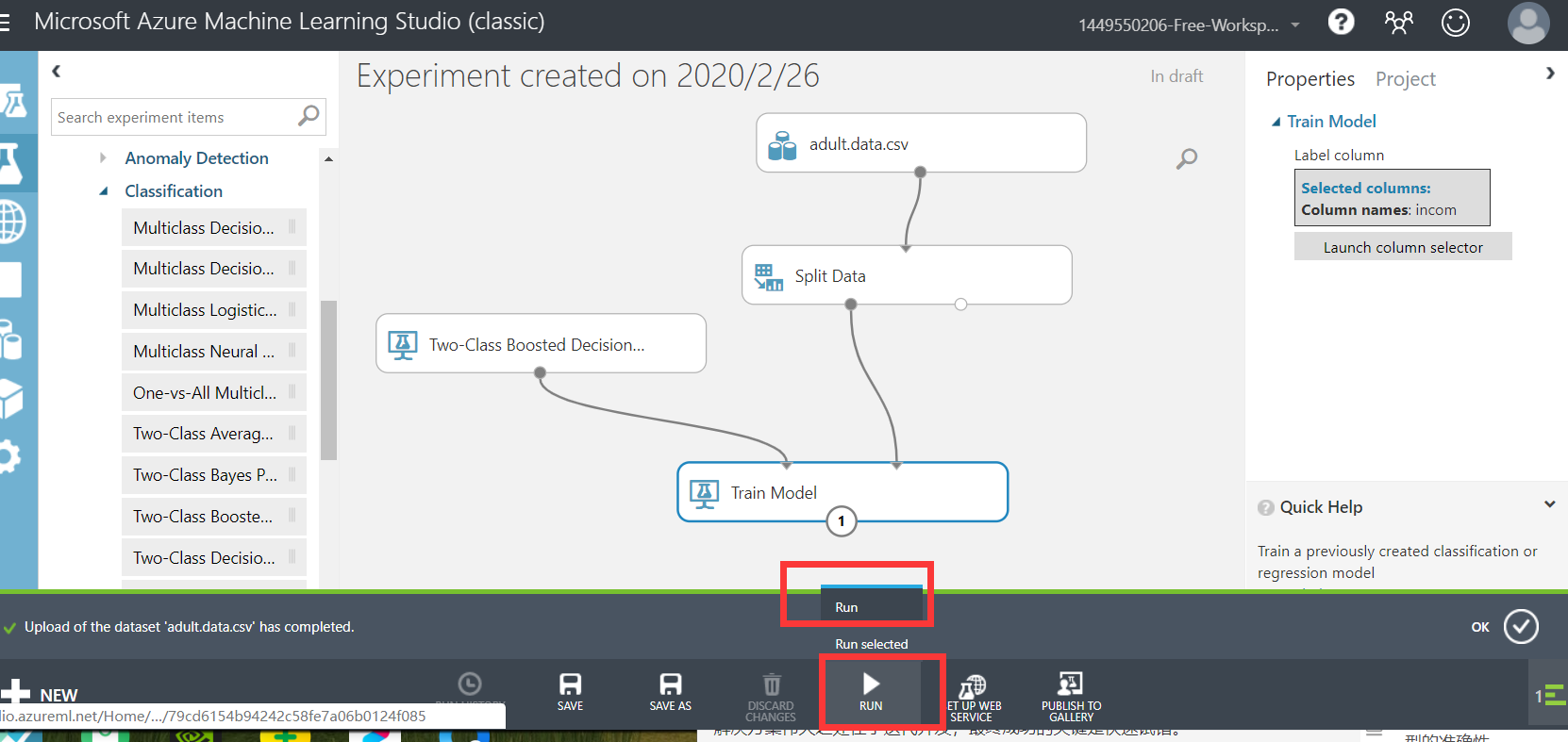Switch to the Project tab
This screenshot has width=1568, height=742.
click(1405, 79)
